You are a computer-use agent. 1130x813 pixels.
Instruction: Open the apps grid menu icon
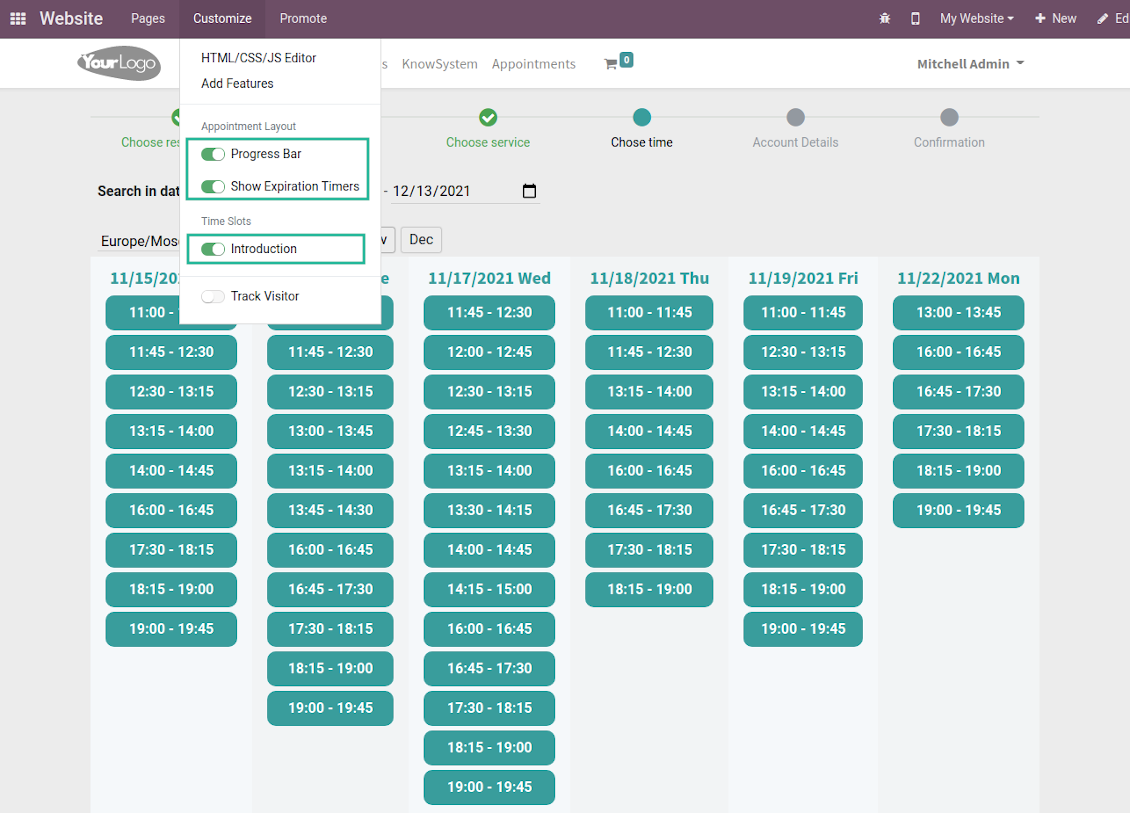click(x=18, y=19)
